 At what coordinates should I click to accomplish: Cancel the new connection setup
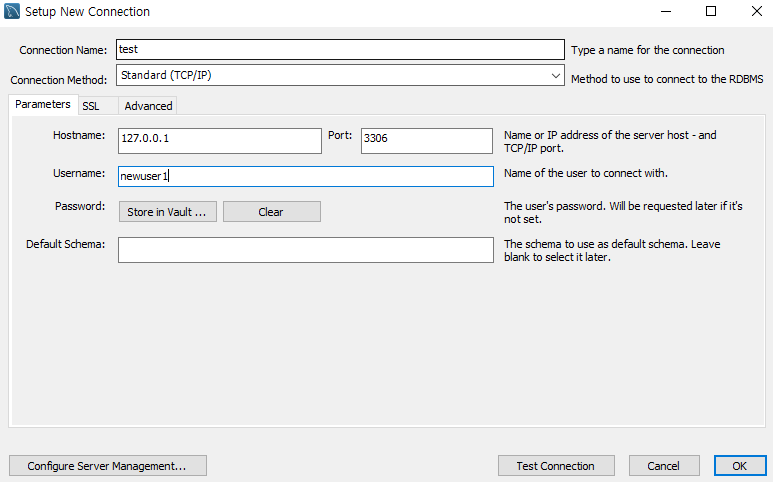[x=664, y=466]
